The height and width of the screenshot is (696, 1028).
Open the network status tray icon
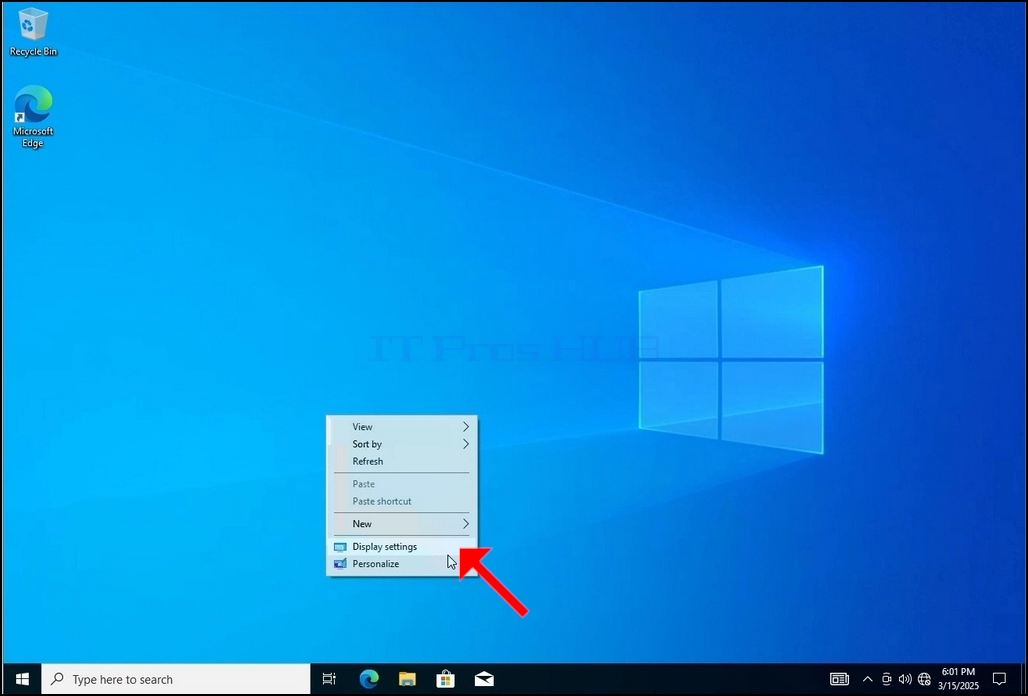(924, 679)
